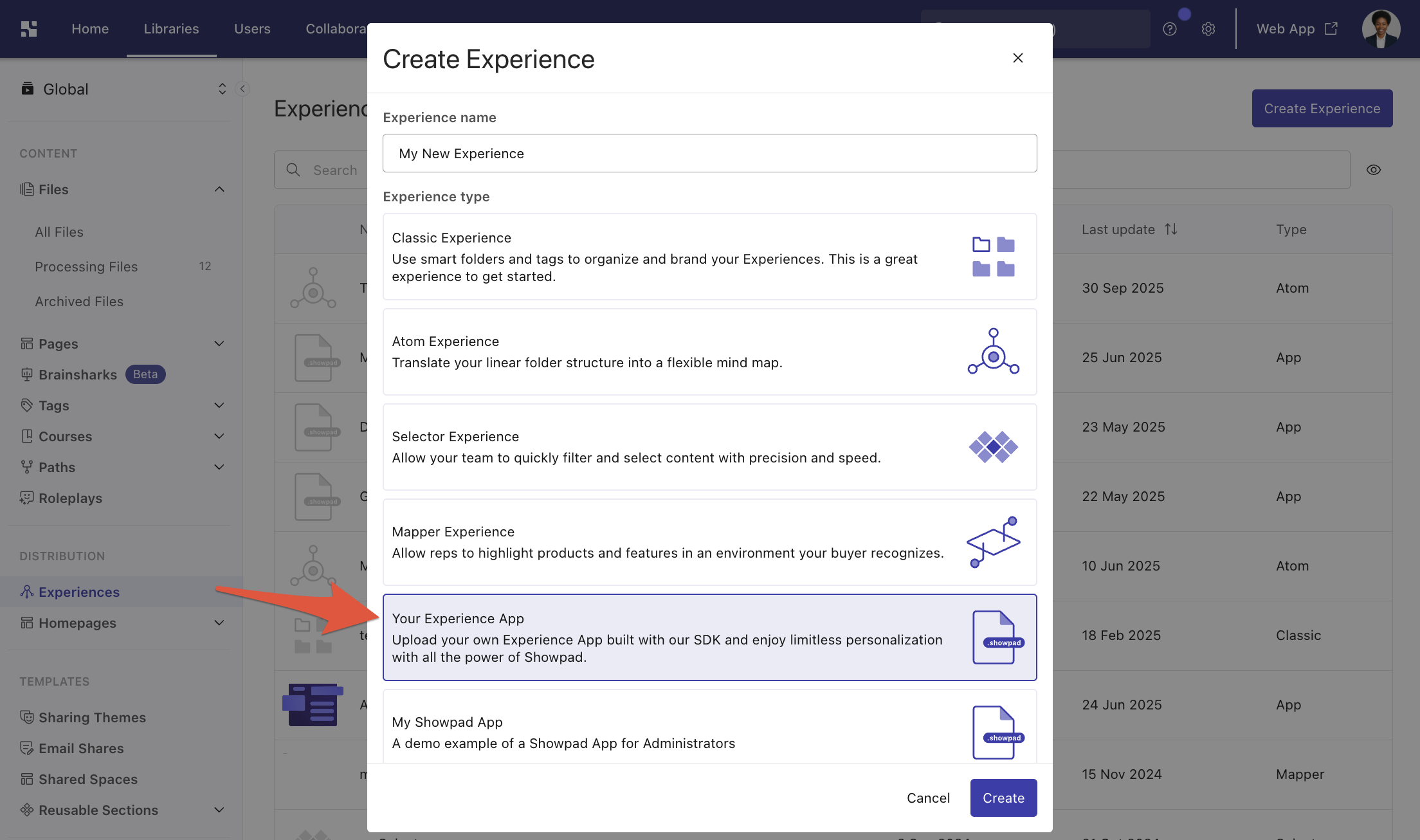1420x840 pixels.
Task: Expand the Paths section chevron
Action: tap(219, 467)
